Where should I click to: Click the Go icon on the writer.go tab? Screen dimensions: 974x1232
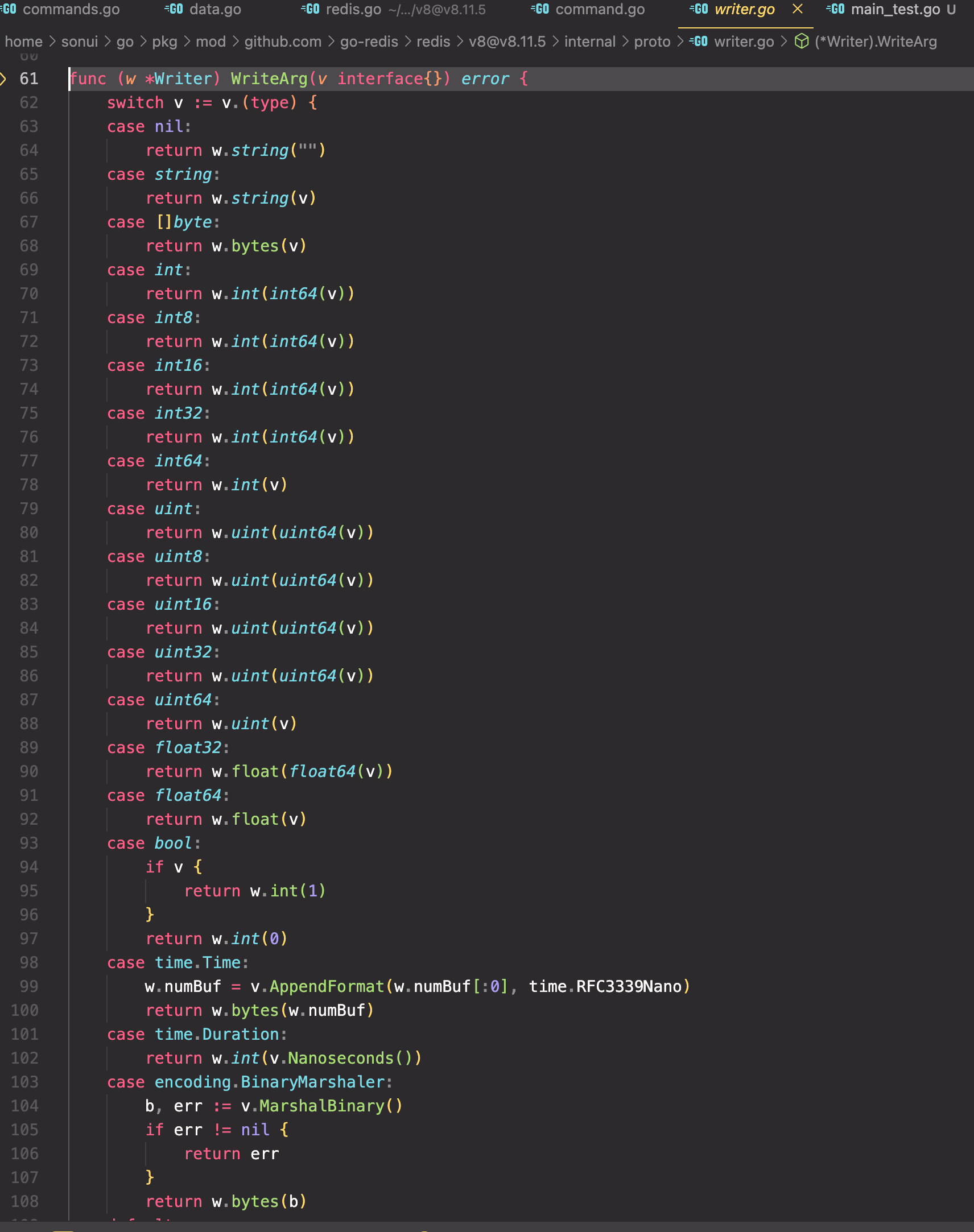pyautogui.click(x=700, y=9)
